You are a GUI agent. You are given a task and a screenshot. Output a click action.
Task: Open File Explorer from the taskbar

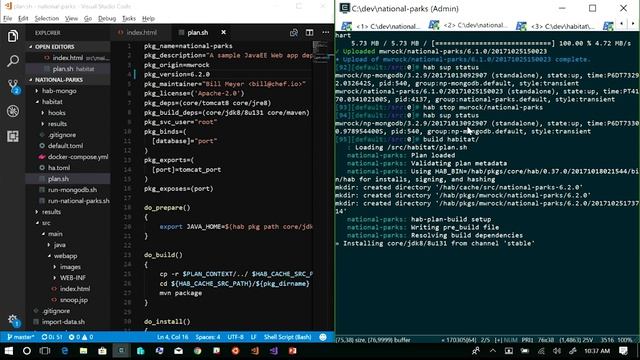pos(83,351)
